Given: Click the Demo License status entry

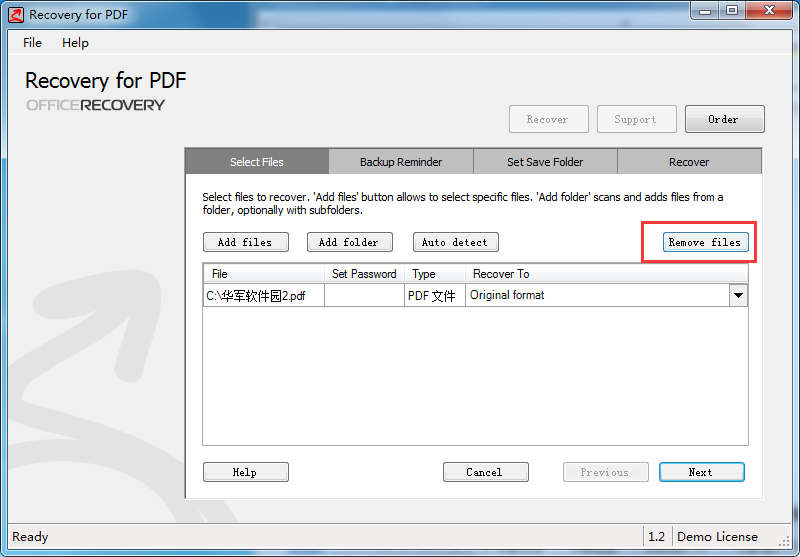Looking at the screenshot, I should click(x=717, y=537).
